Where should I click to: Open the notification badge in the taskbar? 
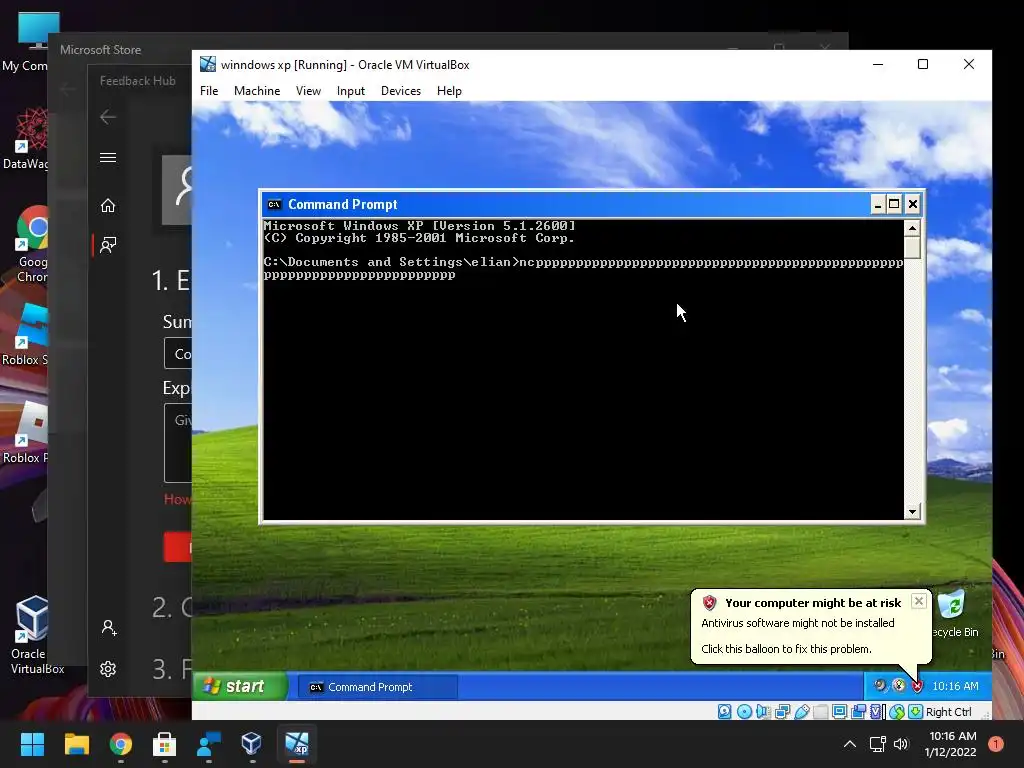(x=996, y=744)
